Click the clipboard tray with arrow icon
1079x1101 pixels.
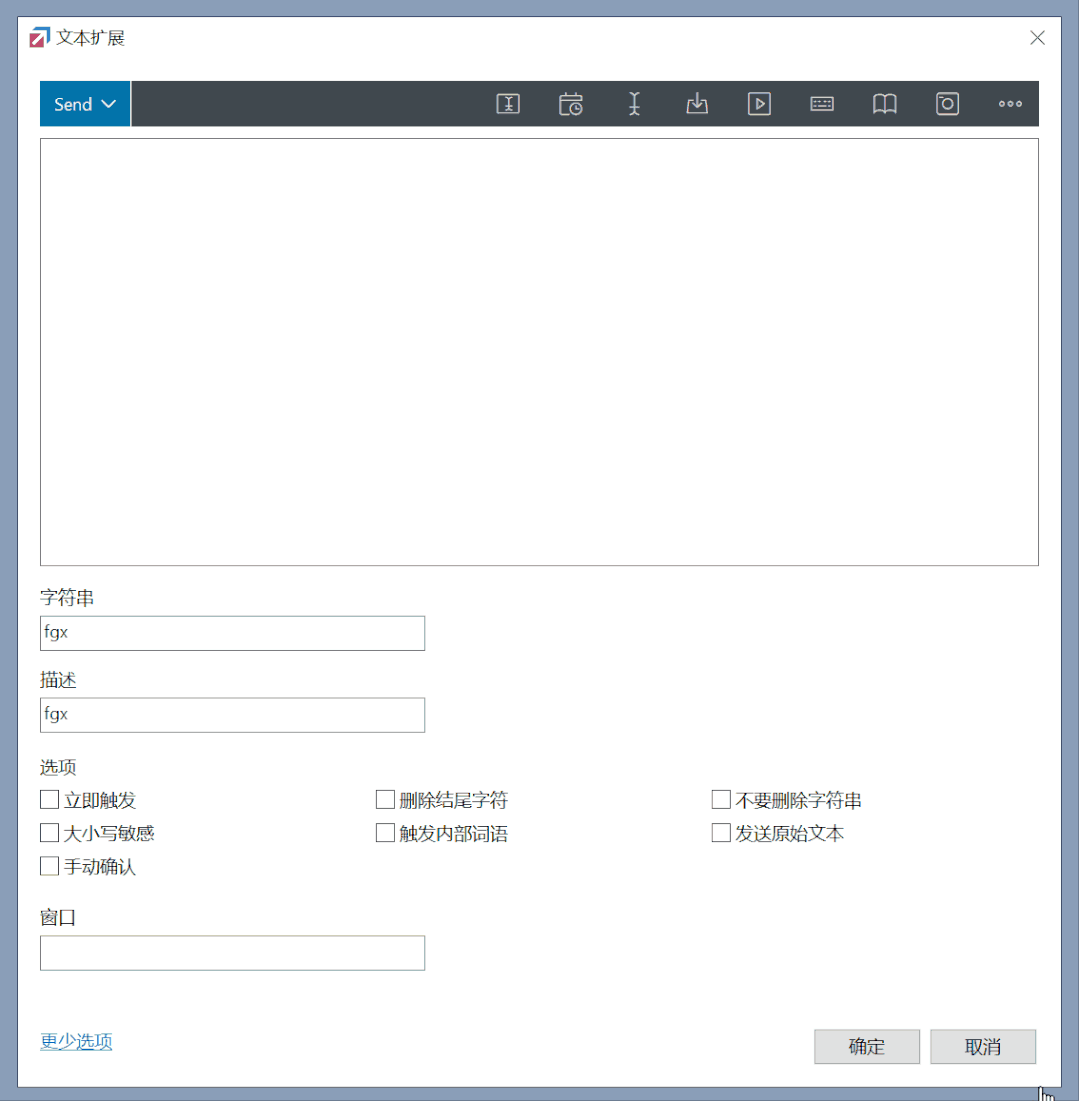pos(696,104)
